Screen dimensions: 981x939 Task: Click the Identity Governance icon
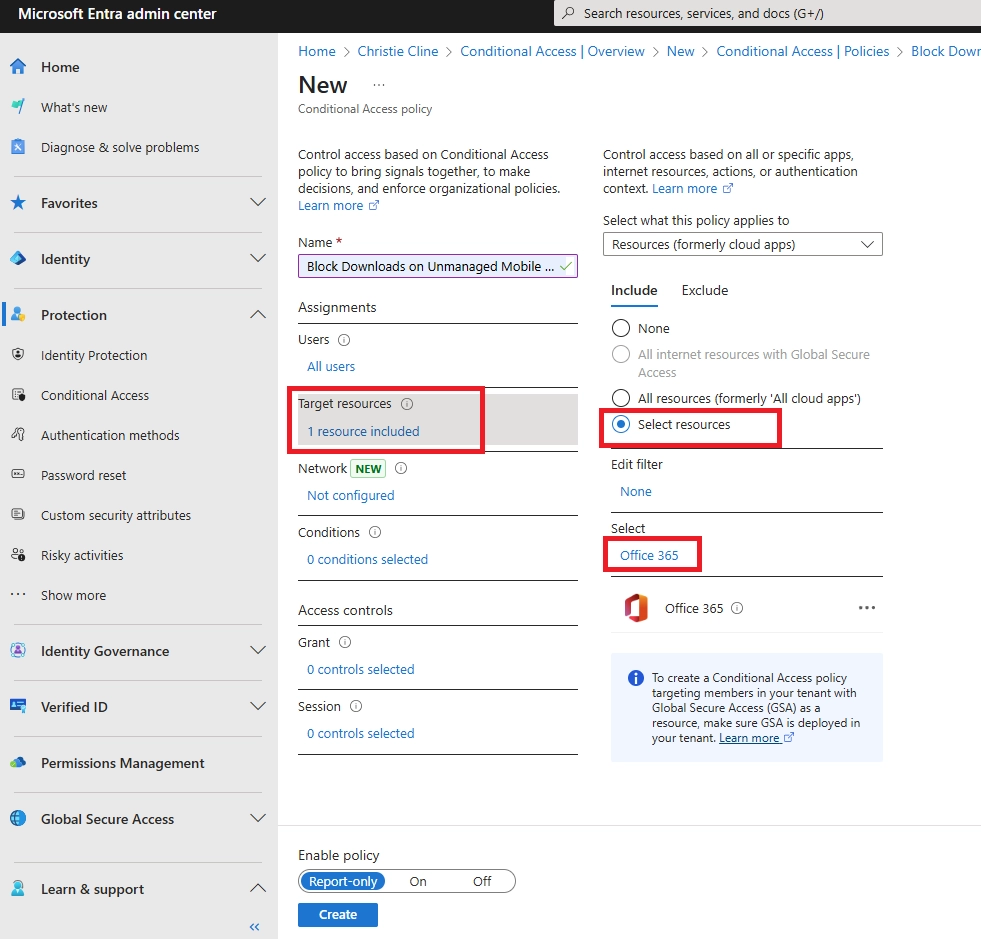[x=18, y=650]
